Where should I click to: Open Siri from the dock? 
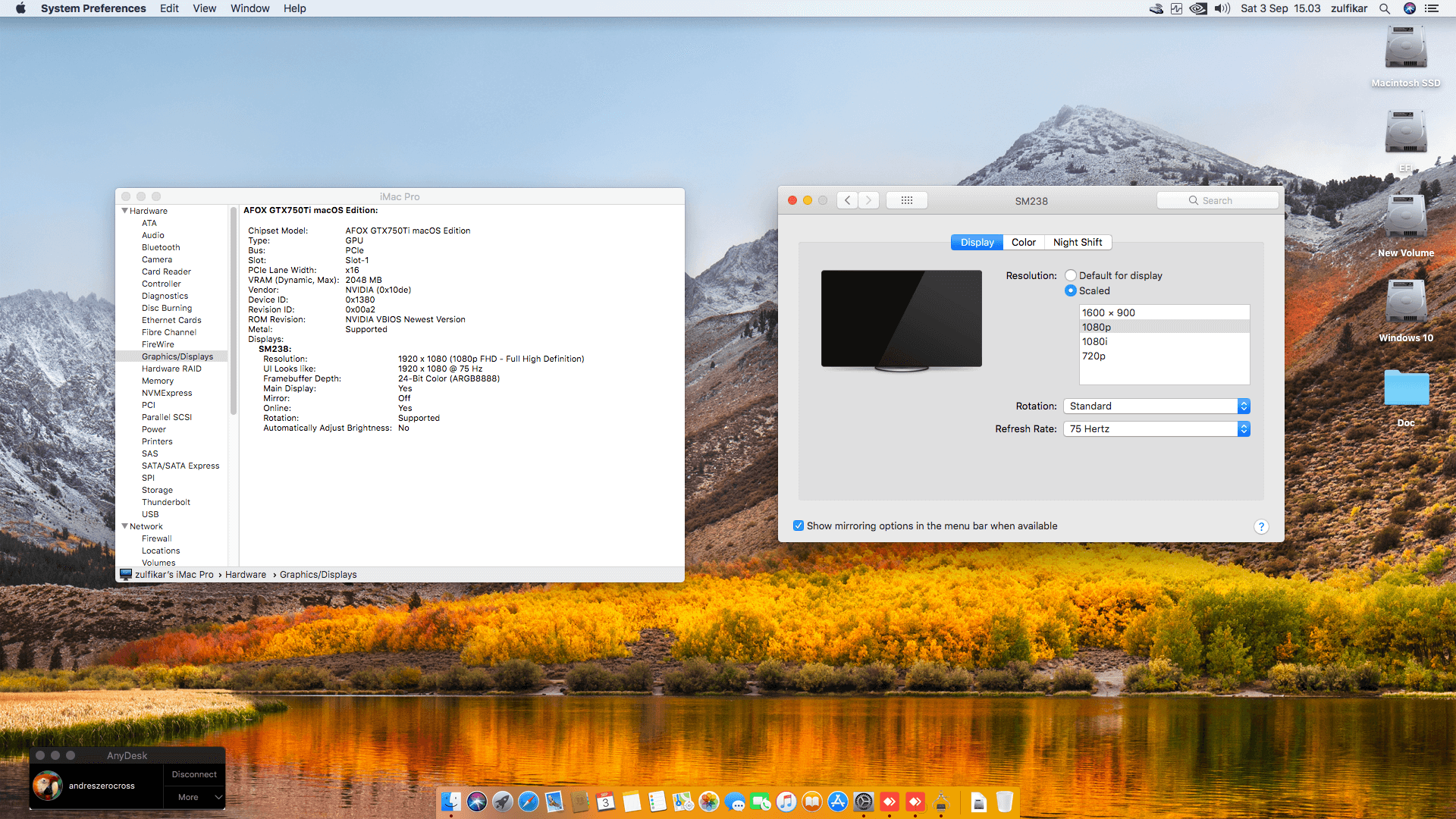point(477,802)
